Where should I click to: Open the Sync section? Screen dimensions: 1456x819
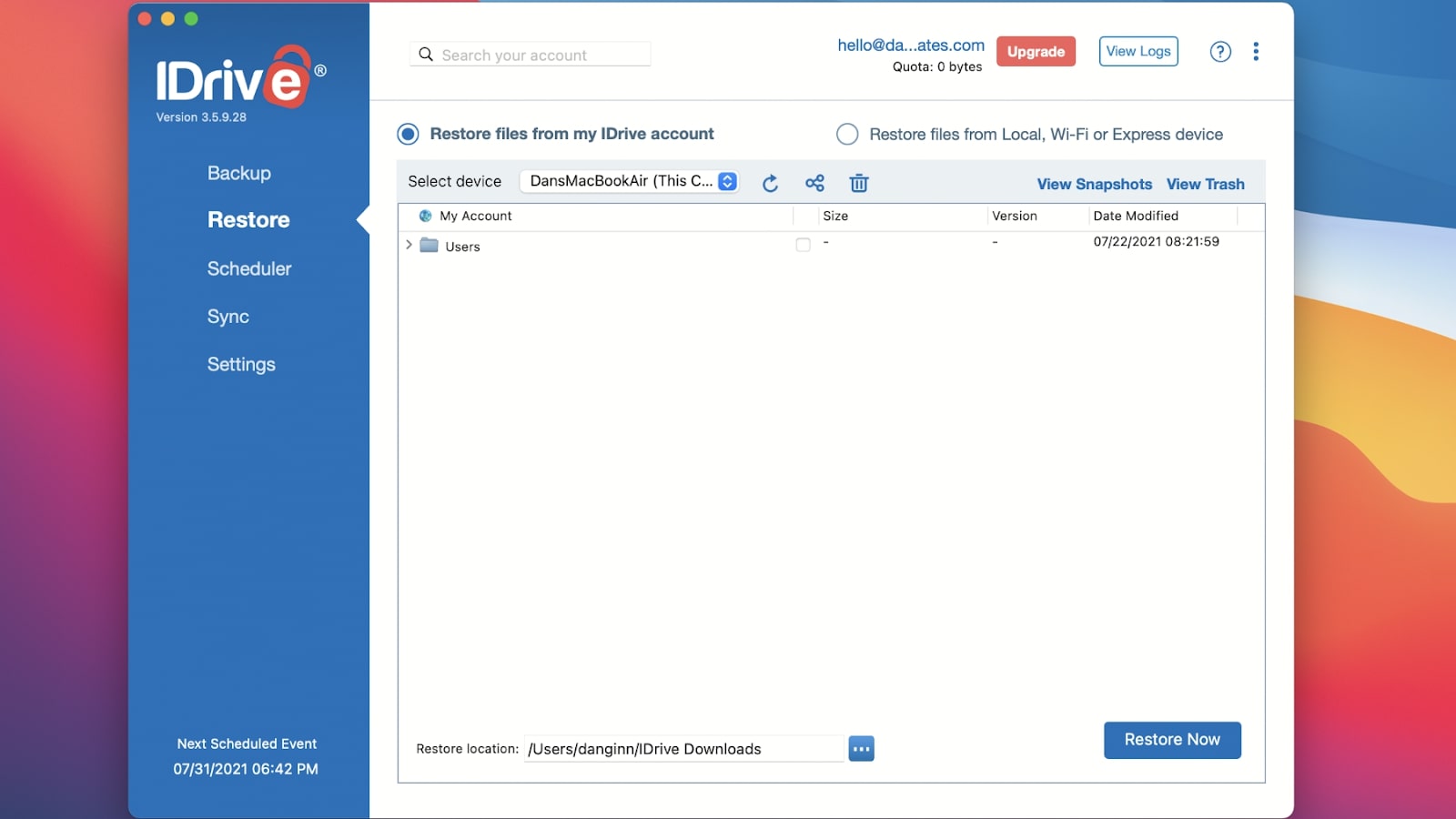[x=228, y=316]
